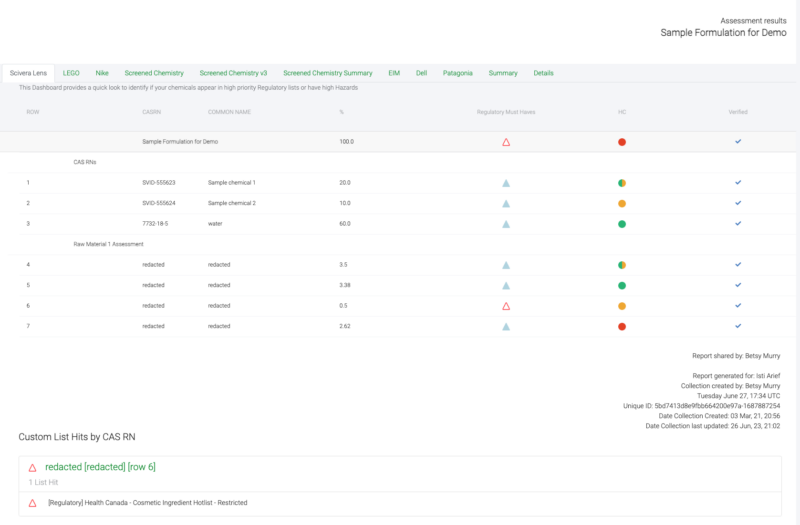Click green hazard circle in row 5

[x=622, y=286]
